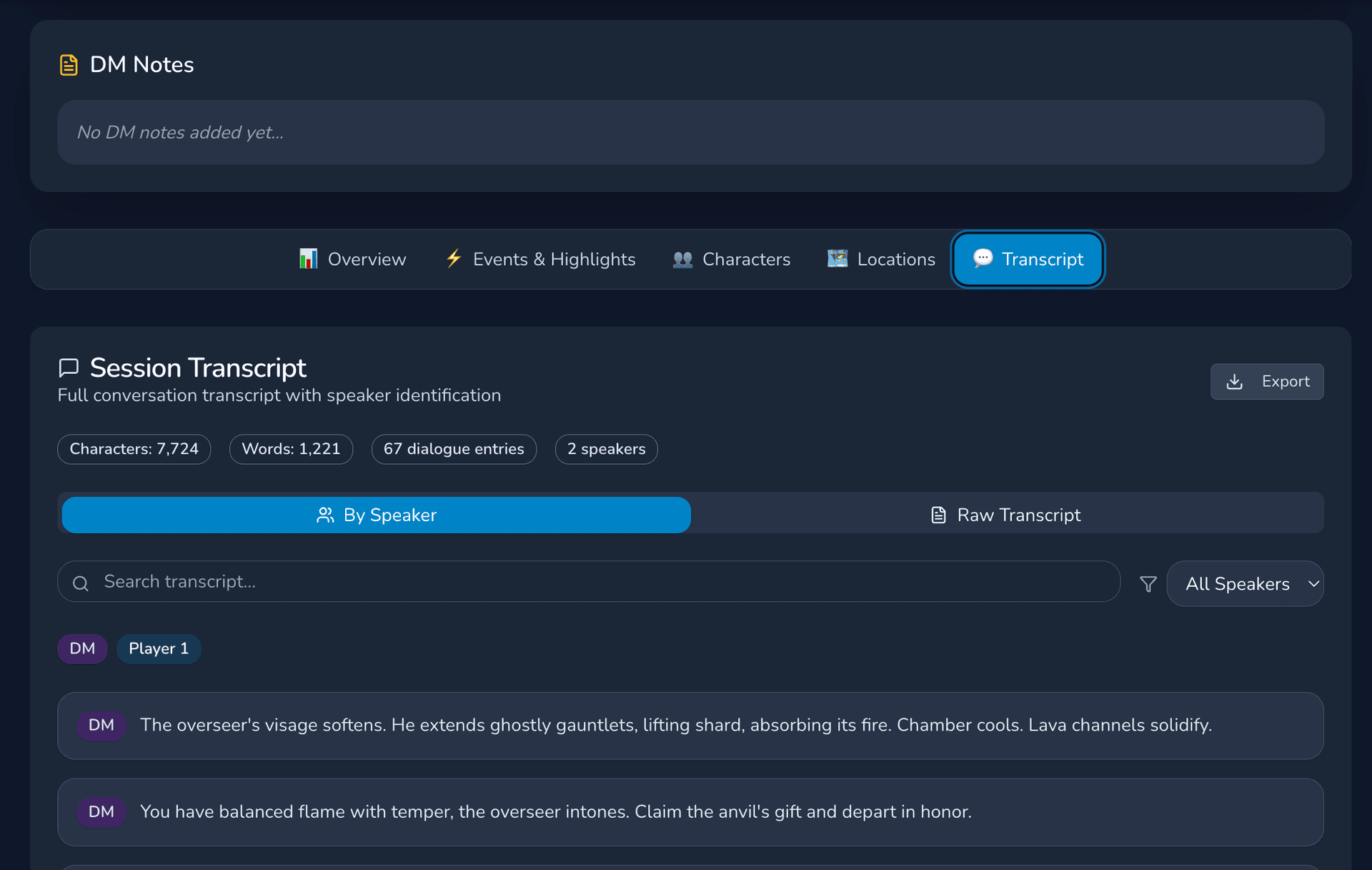Switch to By Speaker view
The width and height of the screenshot is (1372, 870).
point(376,515)
